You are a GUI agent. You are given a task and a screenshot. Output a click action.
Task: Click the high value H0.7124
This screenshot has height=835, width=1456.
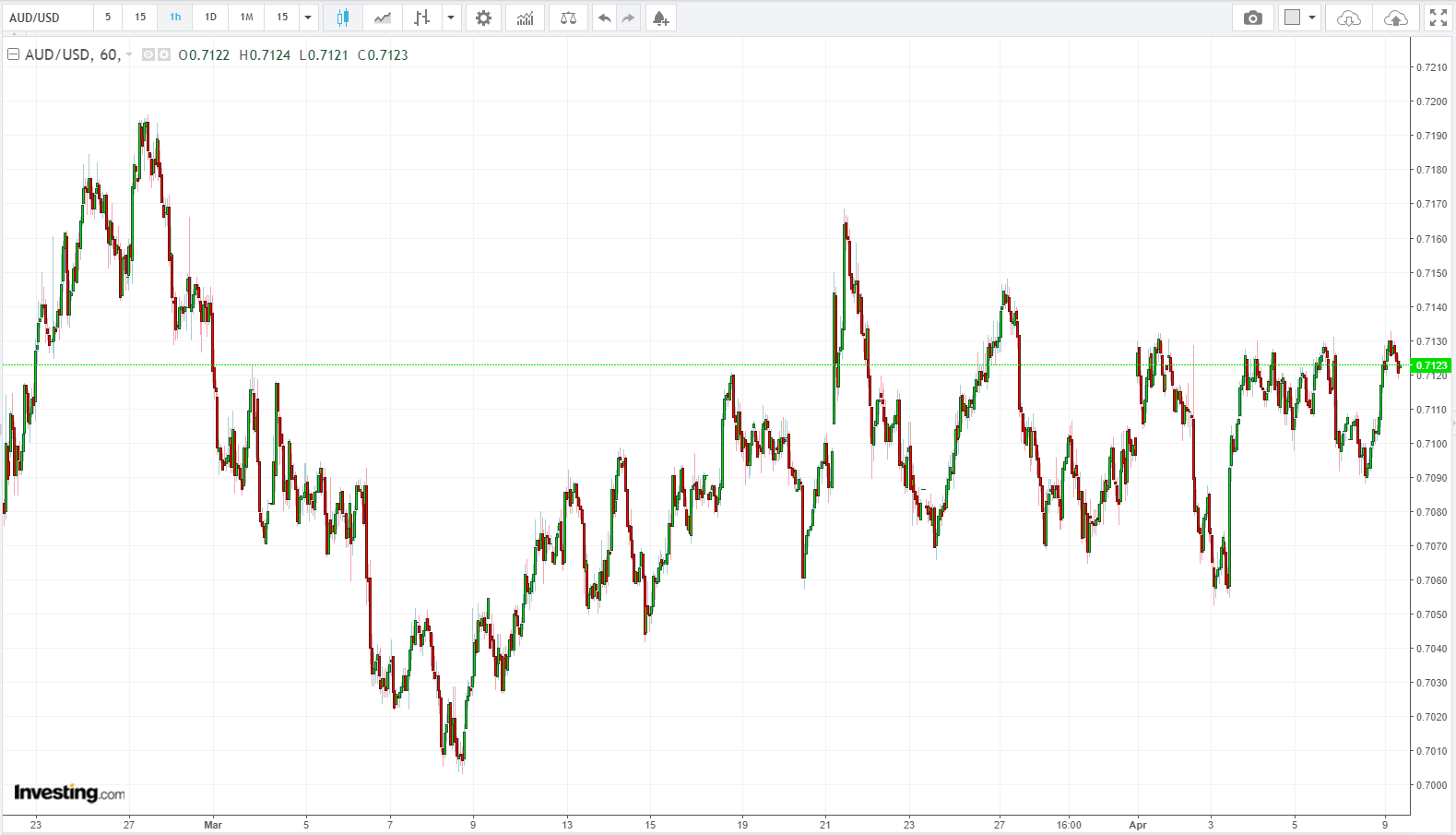(x=265, y=55)
